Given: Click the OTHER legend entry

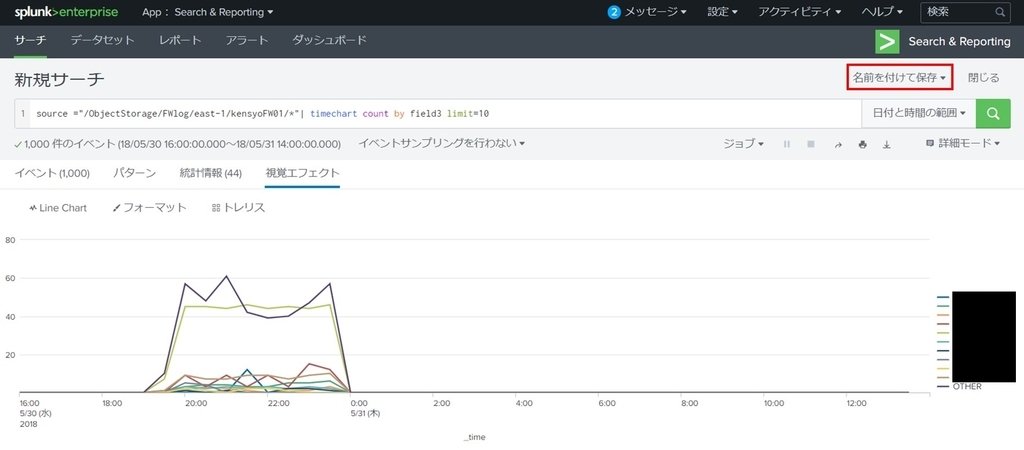Looking at the screenshot, I should (x=966, y=386).
